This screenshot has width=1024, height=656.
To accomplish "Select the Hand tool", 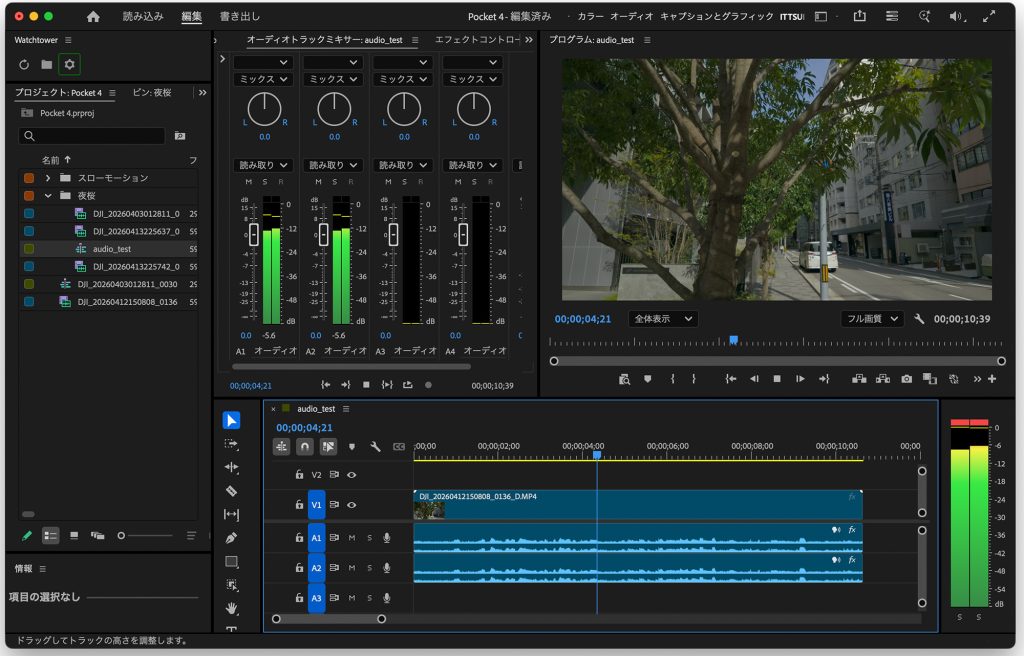I will coord(231,608).
